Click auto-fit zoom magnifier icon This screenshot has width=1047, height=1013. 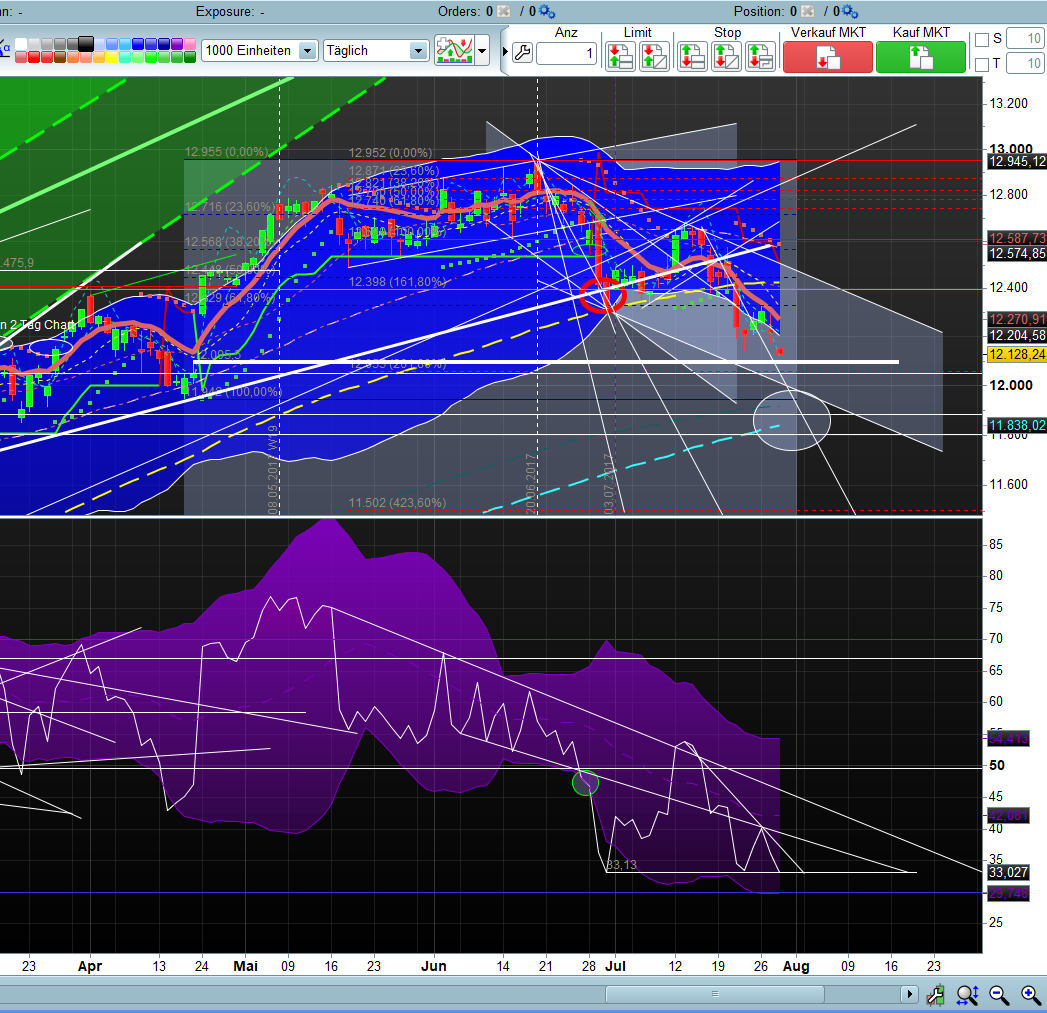(x=968, y=995)
